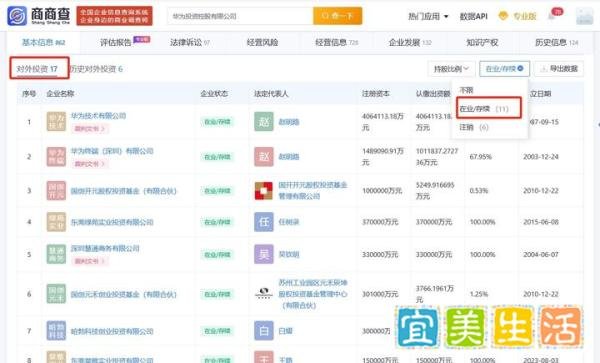Viewport: 600px width, 363px height.
Task: Click the tag under 华为终端（深圳）有限公司
Action: coord(90,164)
